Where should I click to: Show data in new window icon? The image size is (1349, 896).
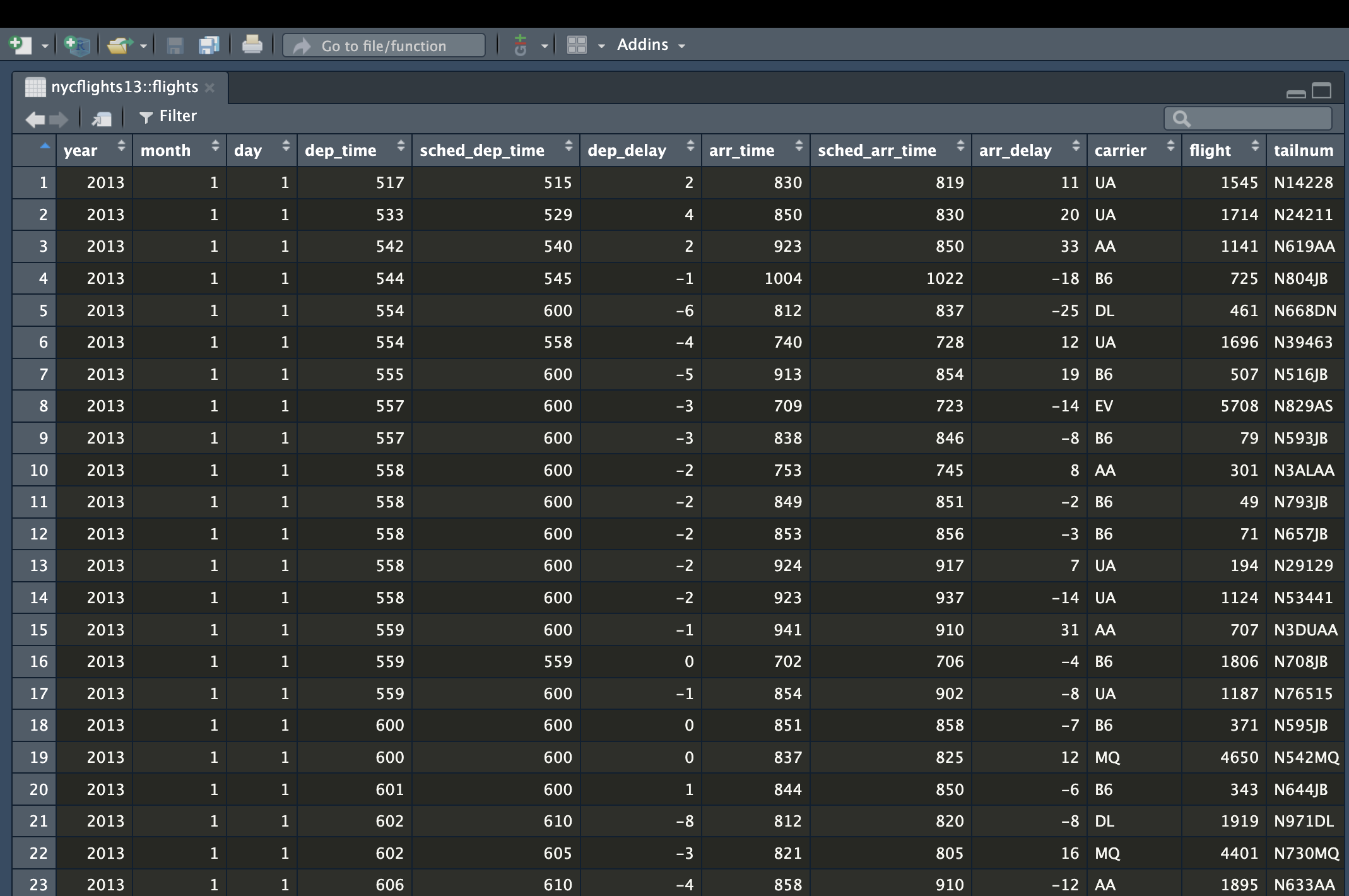[101, 118]
